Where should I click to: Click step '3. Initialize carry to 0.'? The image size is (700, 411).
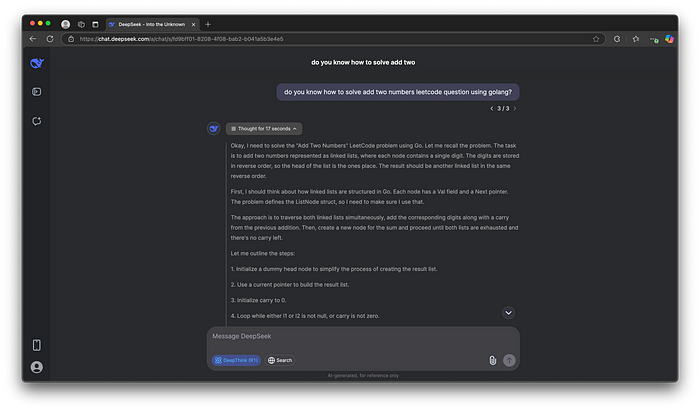pyautogui.click(x=258, y=300)
